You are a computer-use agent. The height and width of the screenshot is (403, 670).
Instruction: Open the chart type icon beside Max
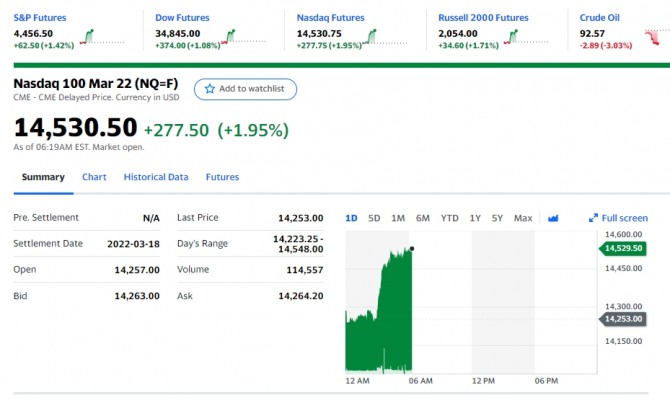(x=554, y=218)
